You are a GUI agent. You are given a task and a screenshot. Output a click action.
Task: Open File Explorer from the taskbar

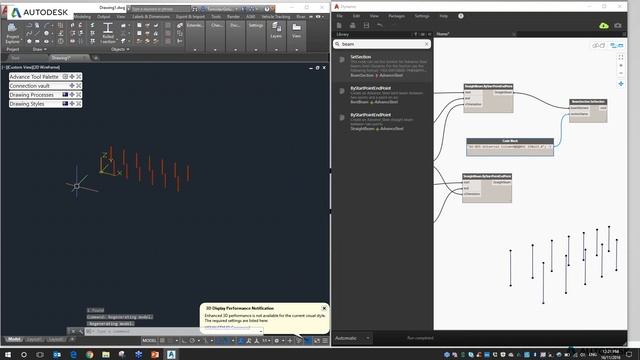click(106, 354)
